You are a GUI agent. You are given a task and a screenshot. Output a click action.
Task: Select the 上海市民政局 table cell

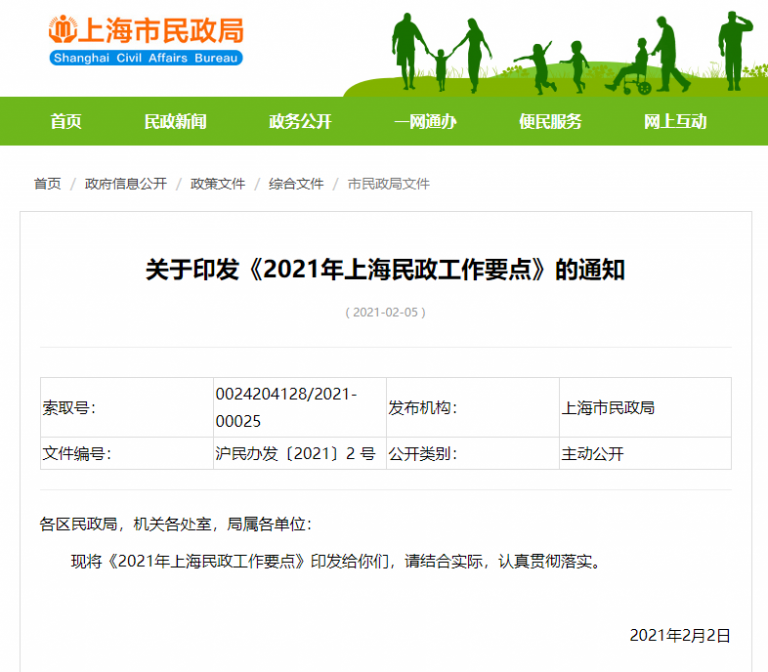coord(646,408)
